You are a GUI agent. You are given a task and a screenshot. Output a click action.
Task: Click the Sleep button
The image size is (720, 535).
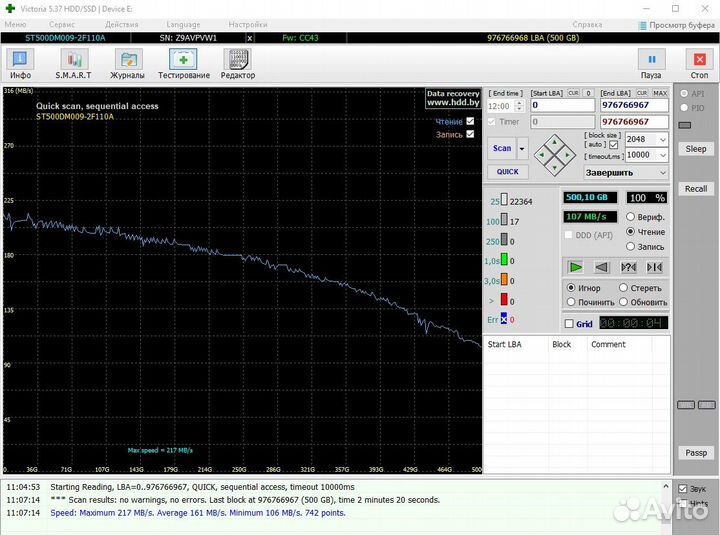click(696, 149)
